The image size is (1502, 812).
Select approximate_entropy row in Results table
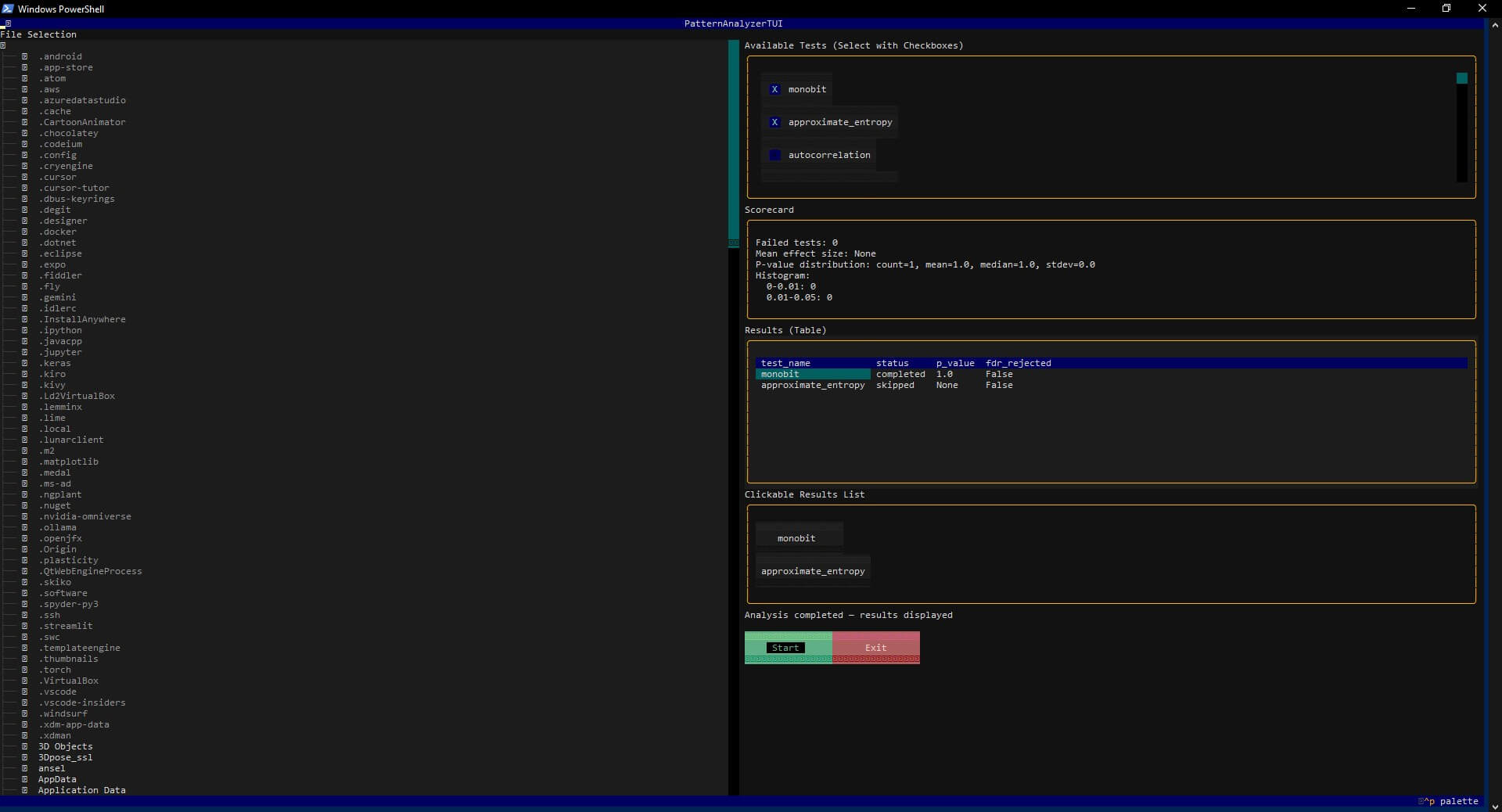812,385
